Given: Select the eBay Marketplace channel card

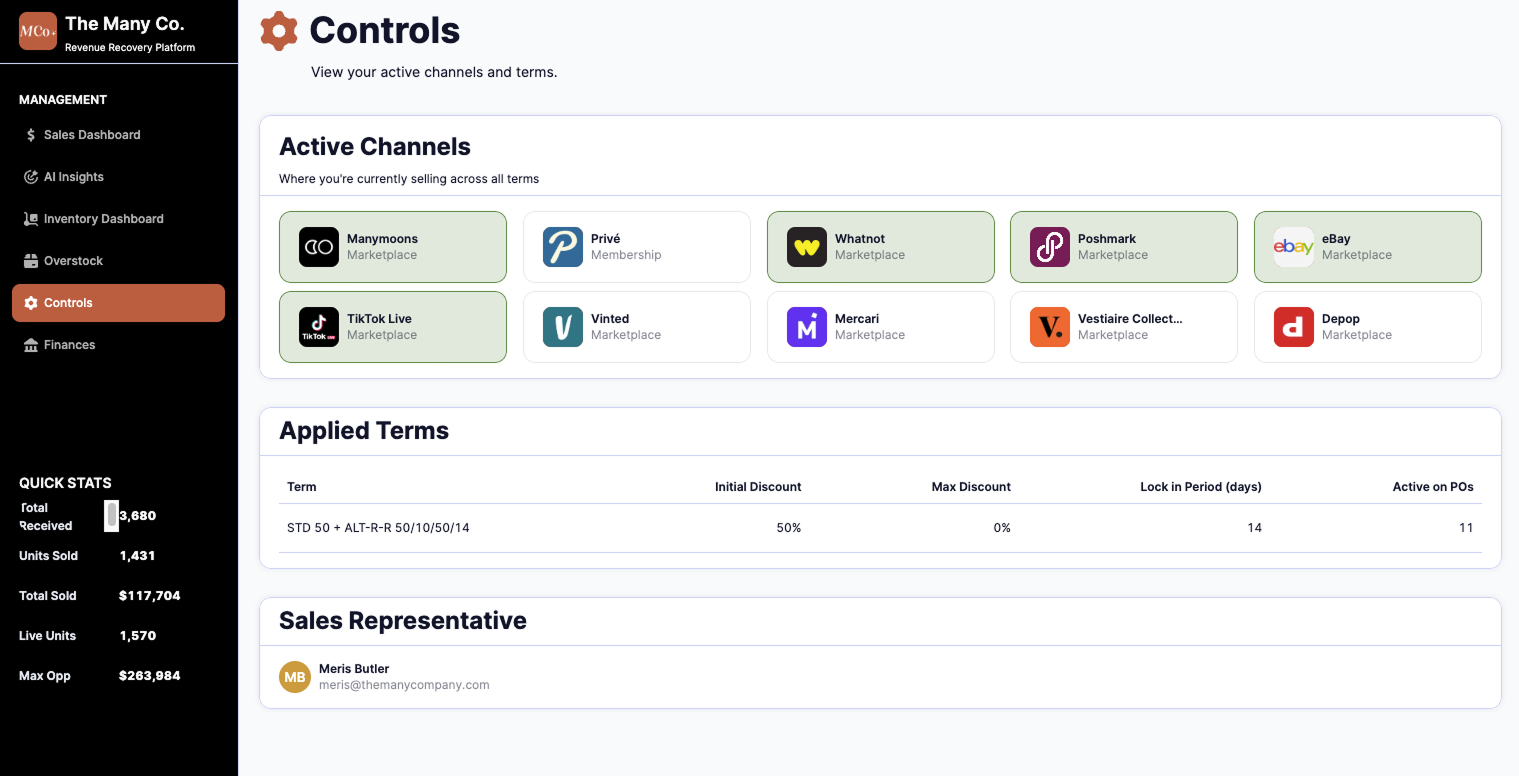Looking at the screenshot, I should point(1368,247).
